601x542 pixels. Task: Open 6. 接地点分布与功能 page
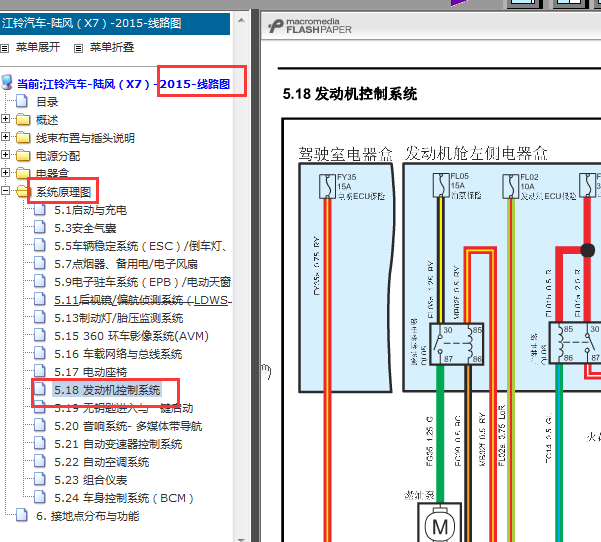pyautogui.click(x=87, y=516)
